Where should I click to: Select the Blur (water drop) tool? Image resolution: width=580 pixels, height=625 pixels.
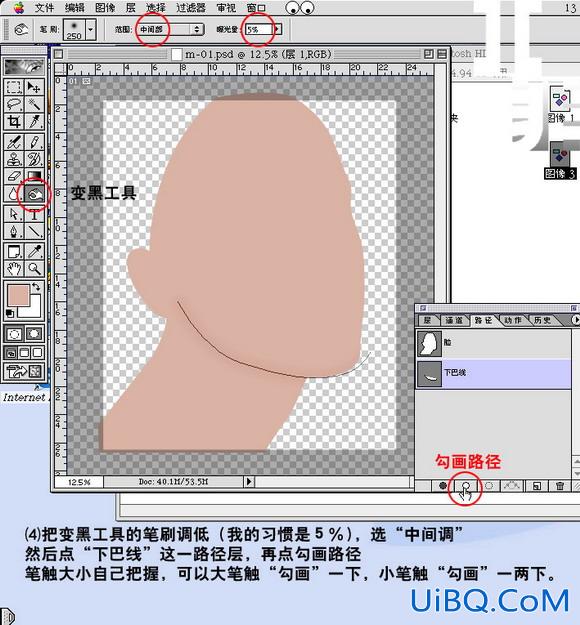tap(14, 194)
